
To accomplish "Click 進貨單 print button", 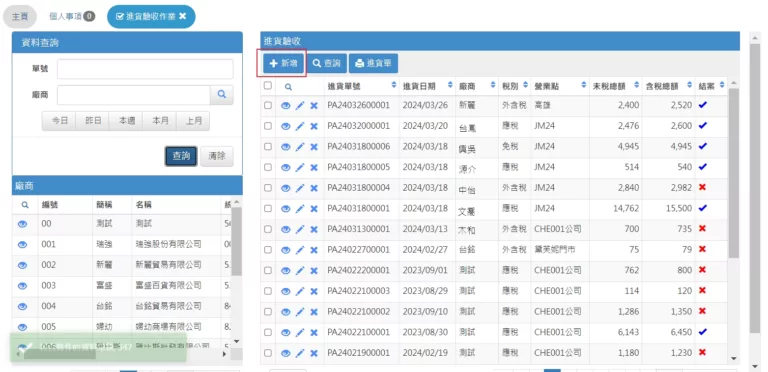I will pyautogui.click(x=373, y=63).
